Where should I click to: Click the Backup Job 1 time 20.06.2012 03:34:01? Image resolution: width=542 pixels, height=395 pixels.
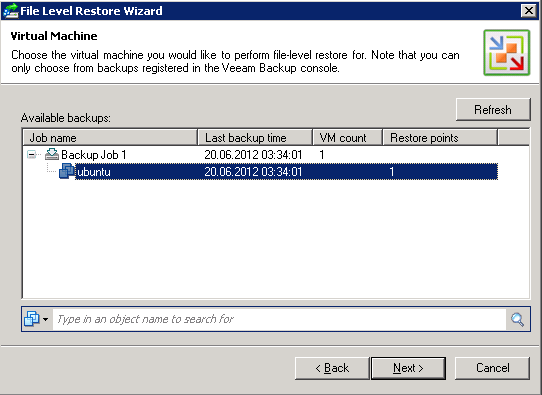click(253, 154)
